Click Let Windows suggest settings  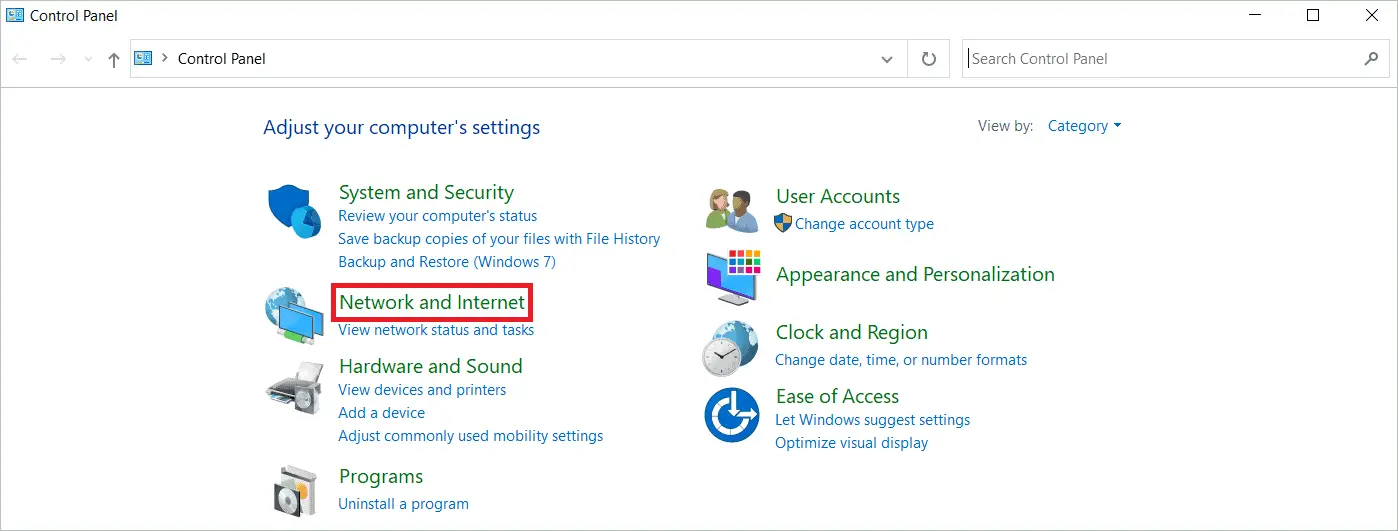[873, 420]
